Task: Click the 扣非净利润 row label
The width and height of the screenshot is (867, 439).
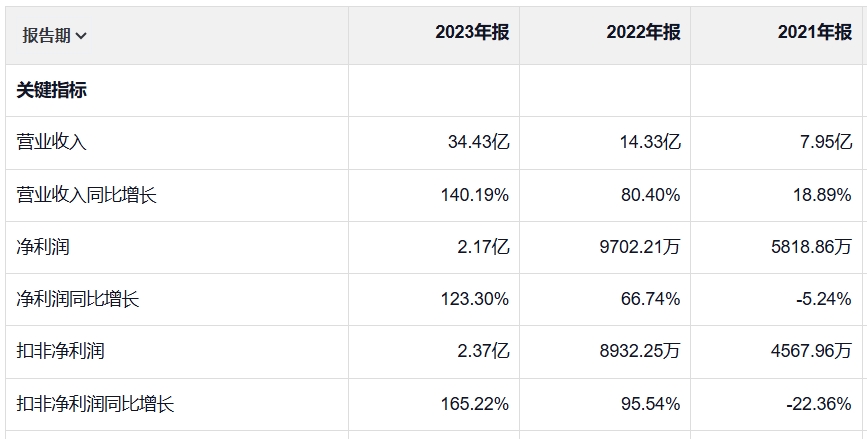Action: pyautogui.click(x=61, y=351)
